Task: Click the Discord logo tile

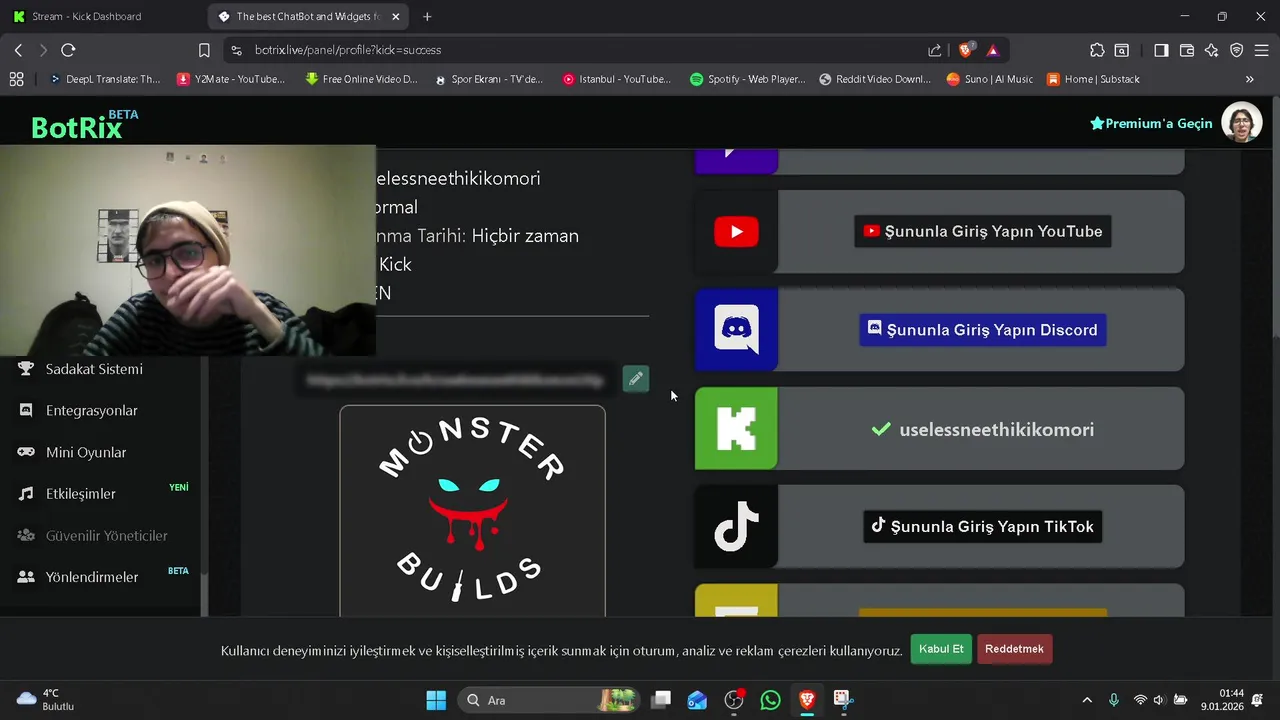Action: point(736,330)
